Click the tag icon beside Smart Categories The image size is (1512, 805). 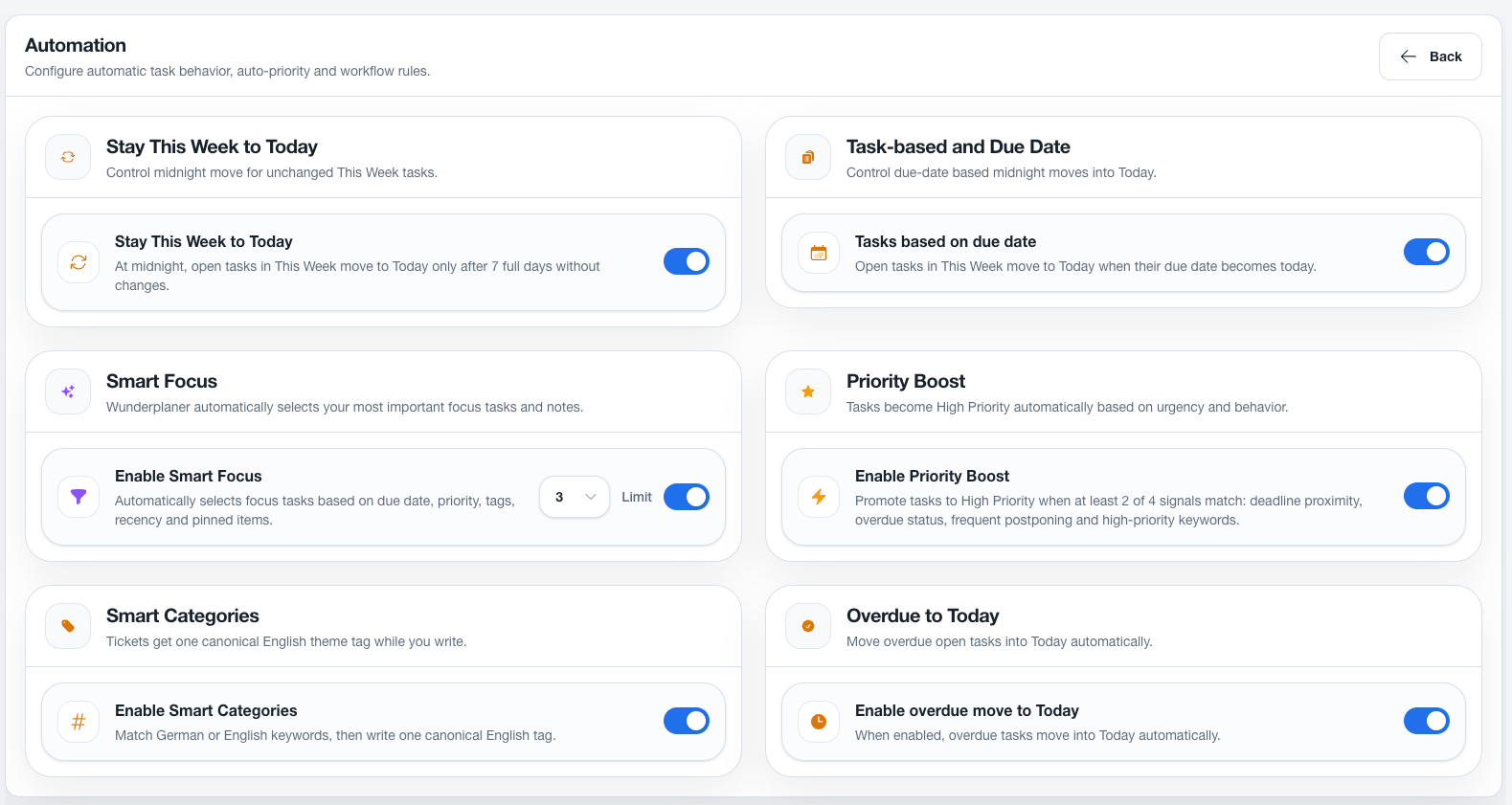click(x=68, y=626)
